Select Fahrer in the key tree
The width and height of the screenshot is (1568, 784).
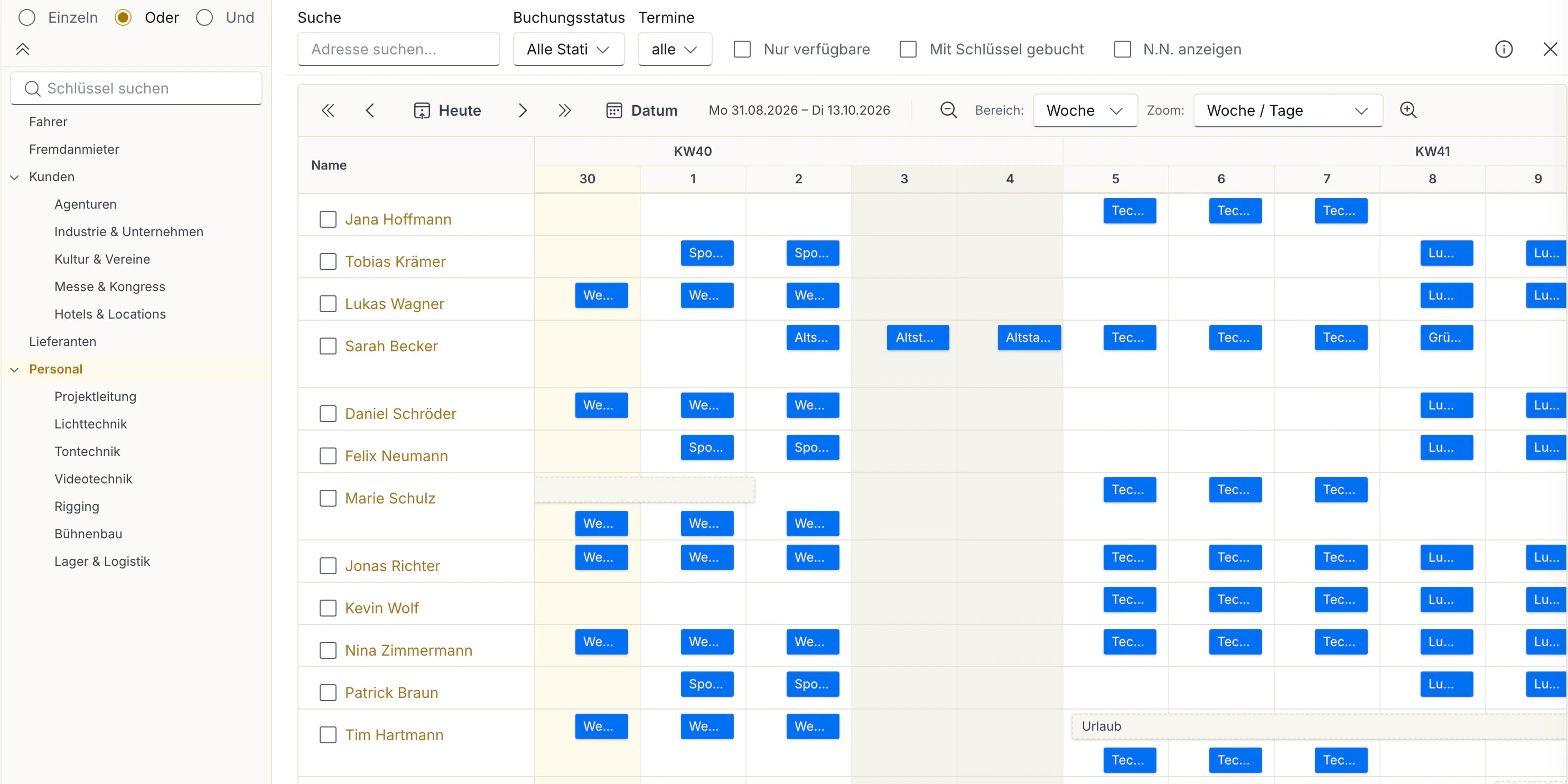[48, 122]
